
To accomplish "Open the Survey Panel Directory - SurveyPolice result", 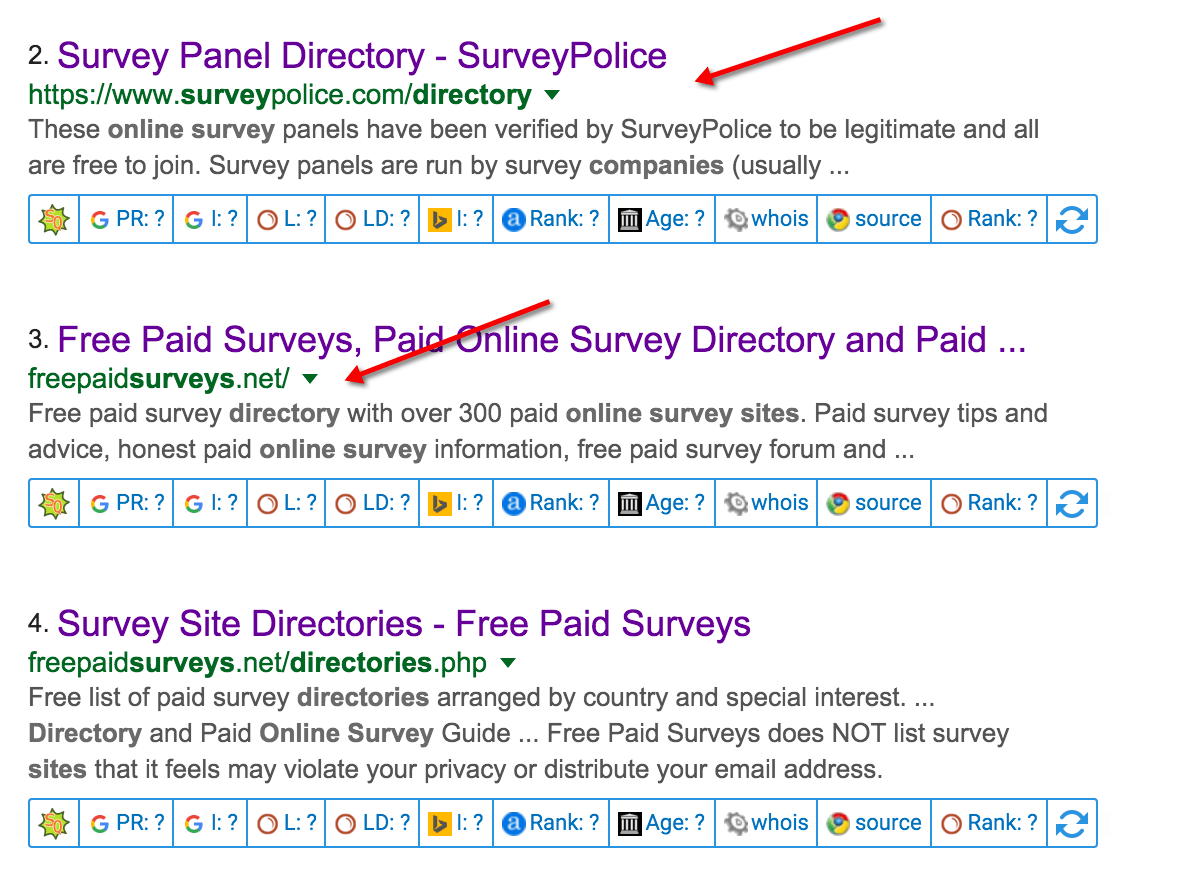I will click(x=362, y=55).
